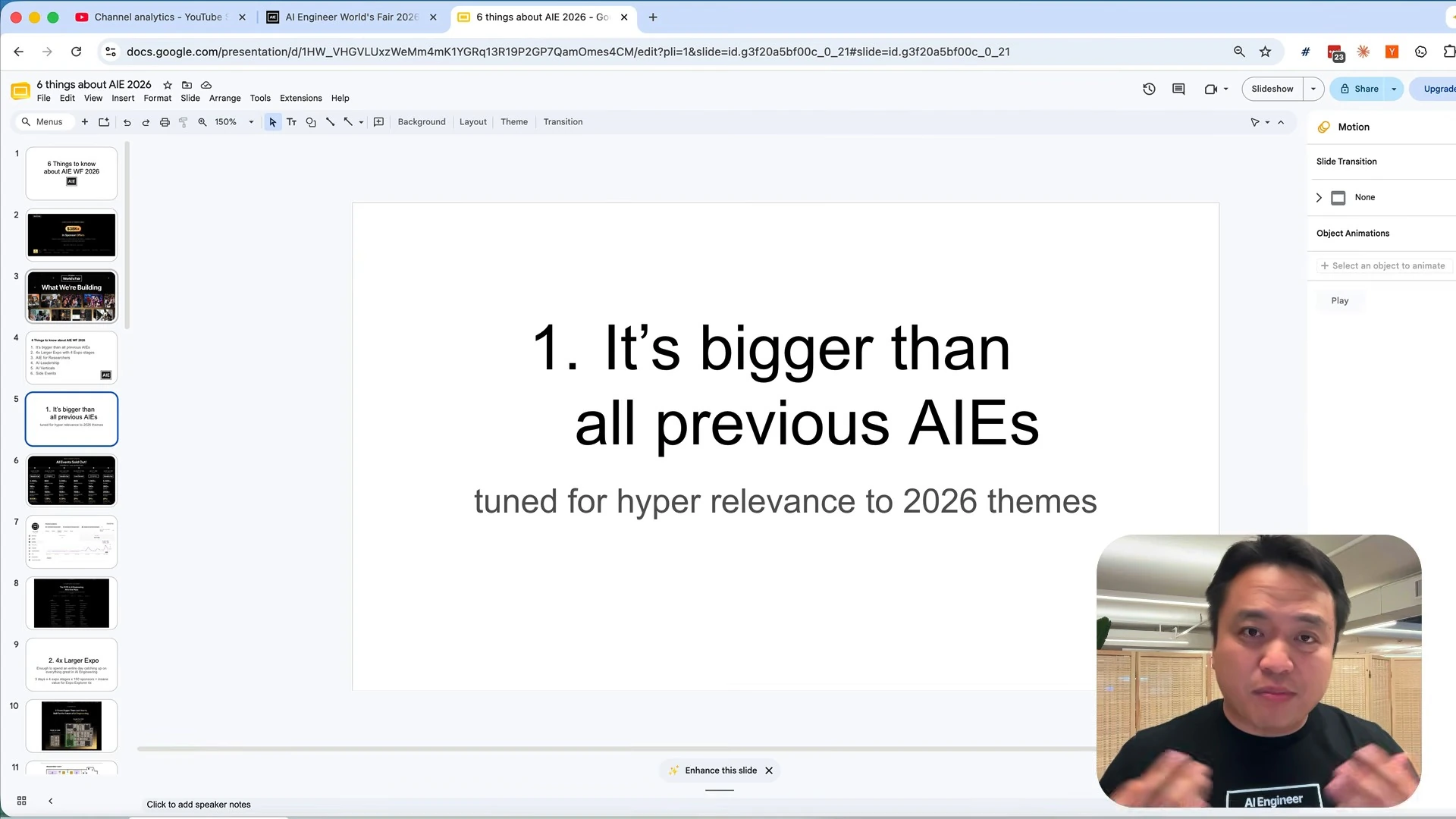Image resolution: width=1456 pixels, height=819 pixels.
Task: Click the speaker notes field
Action: pyautogui.click(x=614, y=805)
